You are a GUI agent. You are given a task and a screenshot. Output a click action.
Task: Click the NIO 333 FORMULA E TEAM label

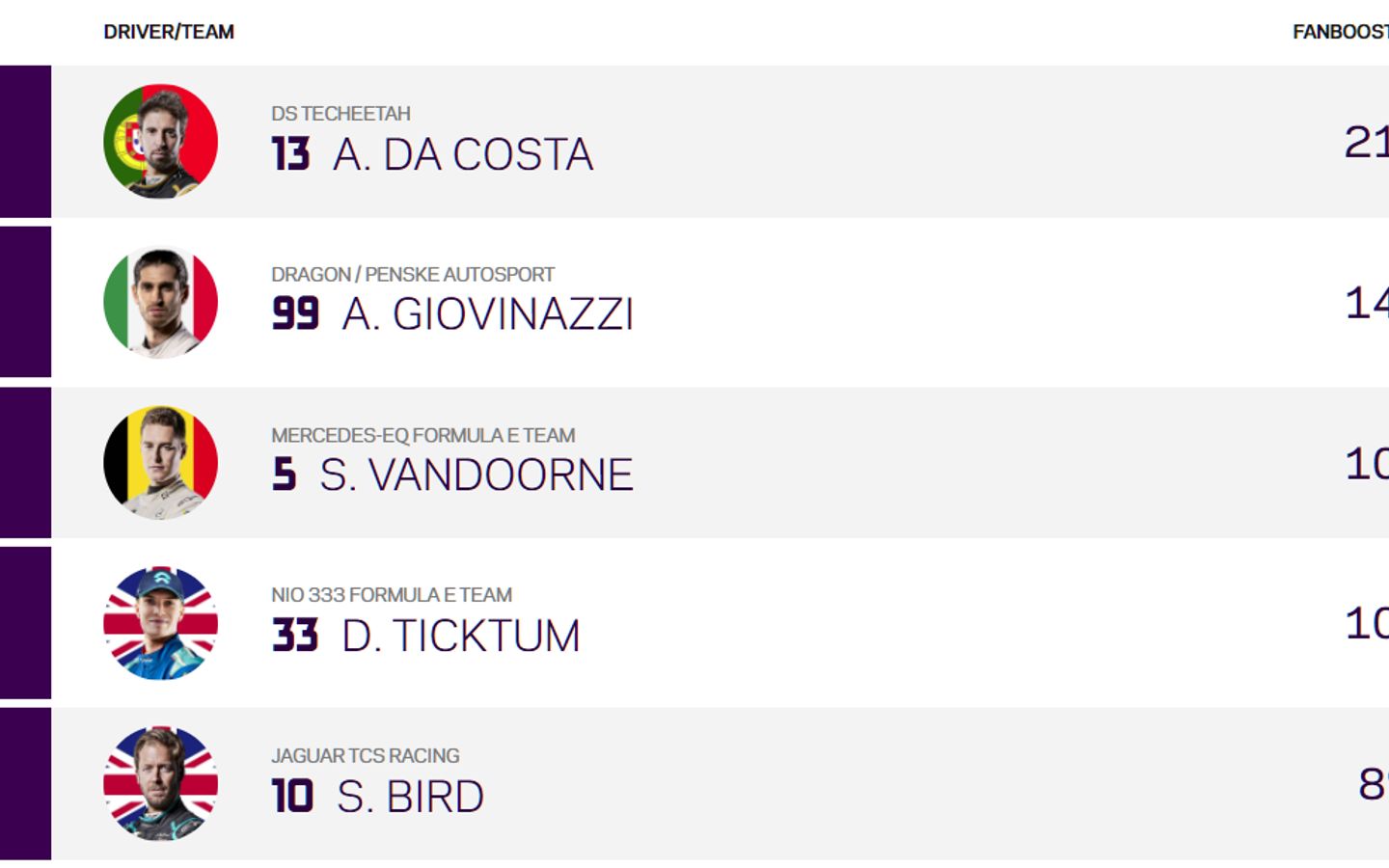click(391, 595)
